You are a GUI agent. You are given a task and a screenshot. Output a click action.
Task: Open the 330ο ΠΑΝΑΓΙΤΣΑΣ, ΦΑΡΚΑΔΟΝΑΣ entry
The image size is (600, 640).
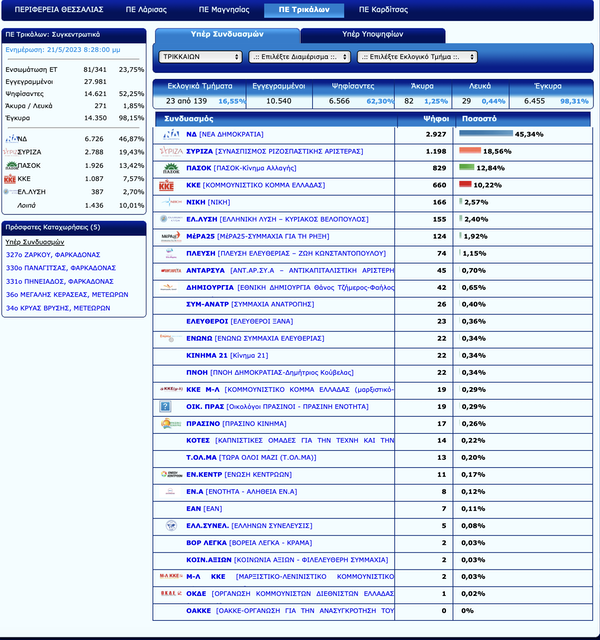pyautogui.click(x=61, y=268)
